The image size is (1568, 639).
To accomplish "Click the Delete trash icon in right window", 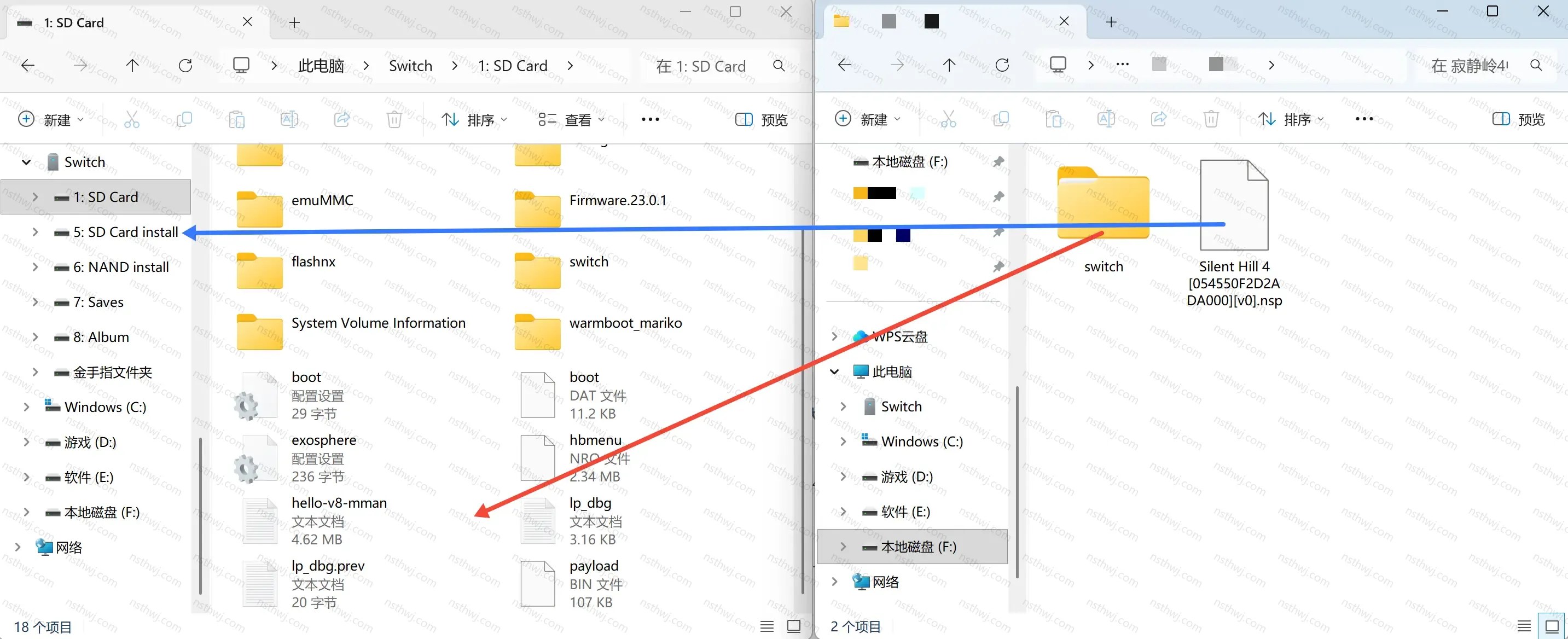I will click(x=1211, y=119).
